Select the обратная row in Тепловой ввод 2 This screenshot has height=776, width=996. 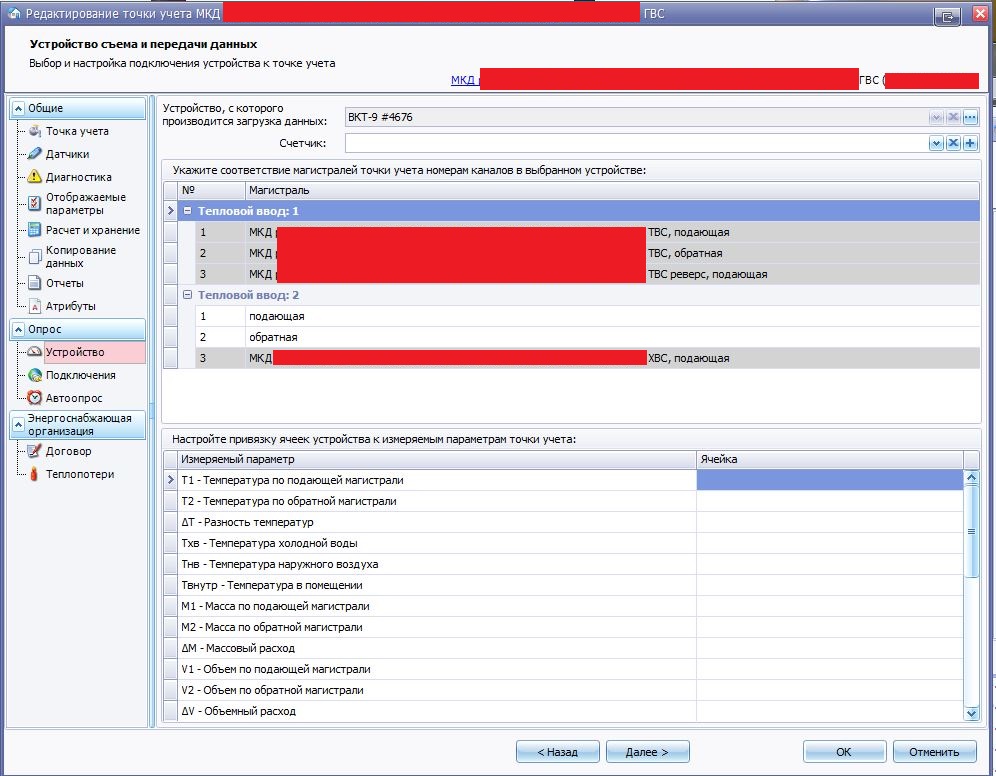[588, 337]
